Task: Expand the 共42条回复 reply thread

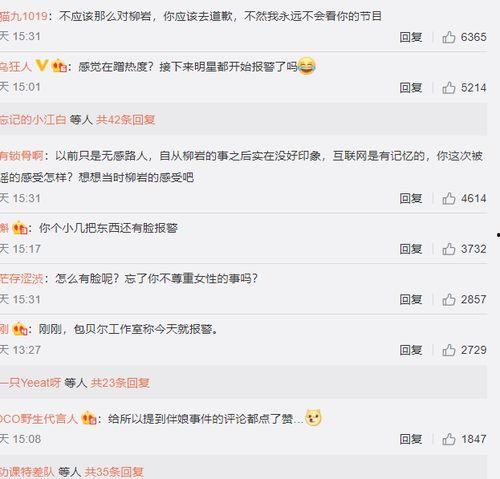Action: pos(126,119)
